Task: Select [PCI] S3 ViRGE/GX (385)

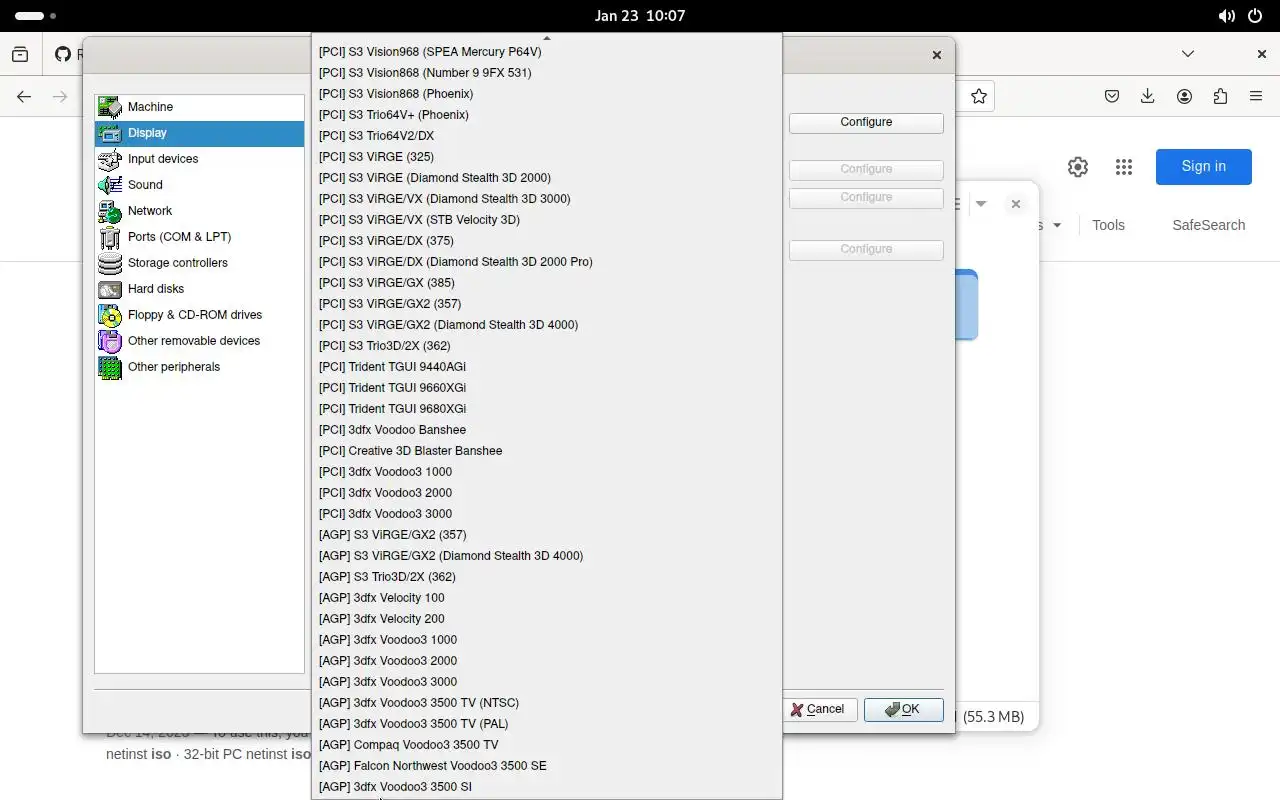Action: [x=547, y=283]
